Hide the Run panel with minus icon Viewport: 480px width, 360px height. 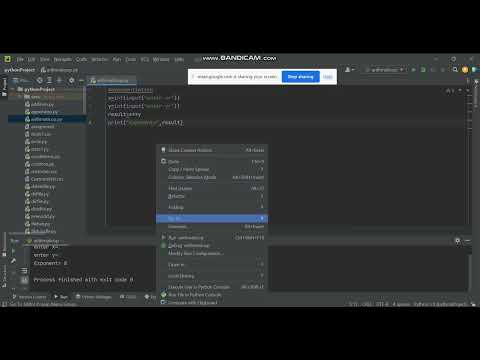click(x=468, y=240)
